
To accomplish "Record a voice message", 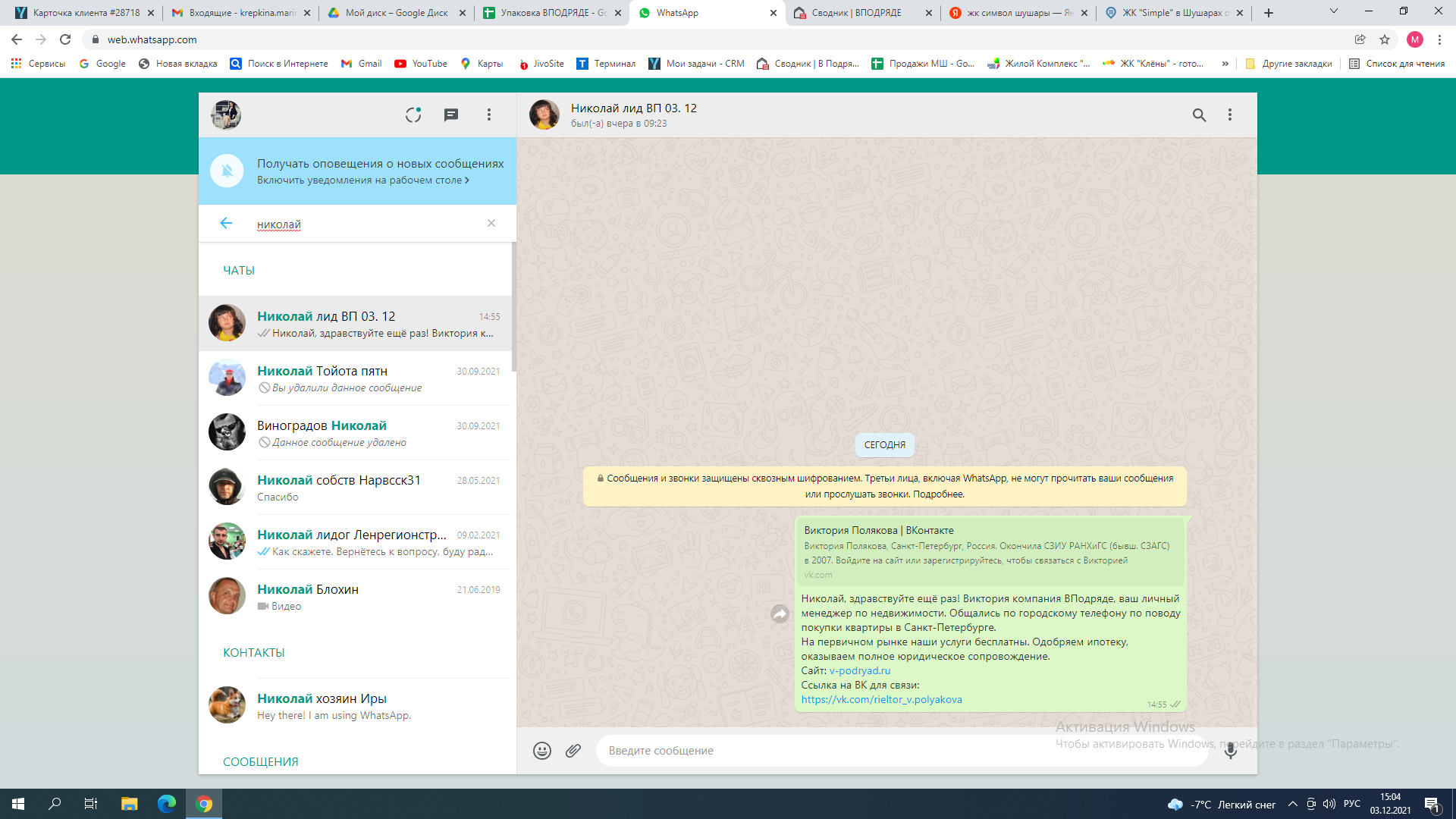I will [1230, 751].
